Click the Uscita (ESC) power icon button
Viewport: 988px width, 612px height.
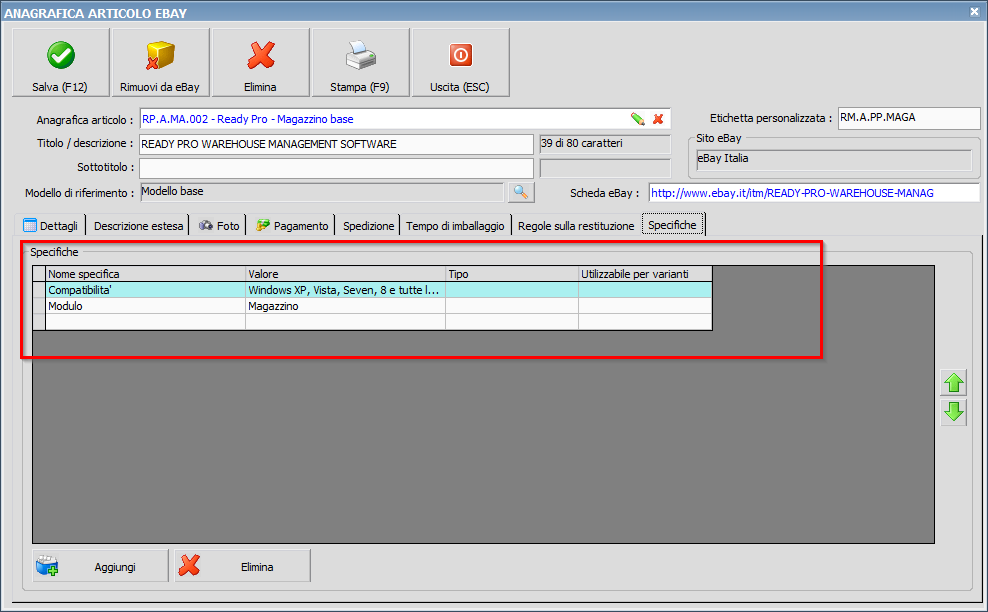[460, 62]
